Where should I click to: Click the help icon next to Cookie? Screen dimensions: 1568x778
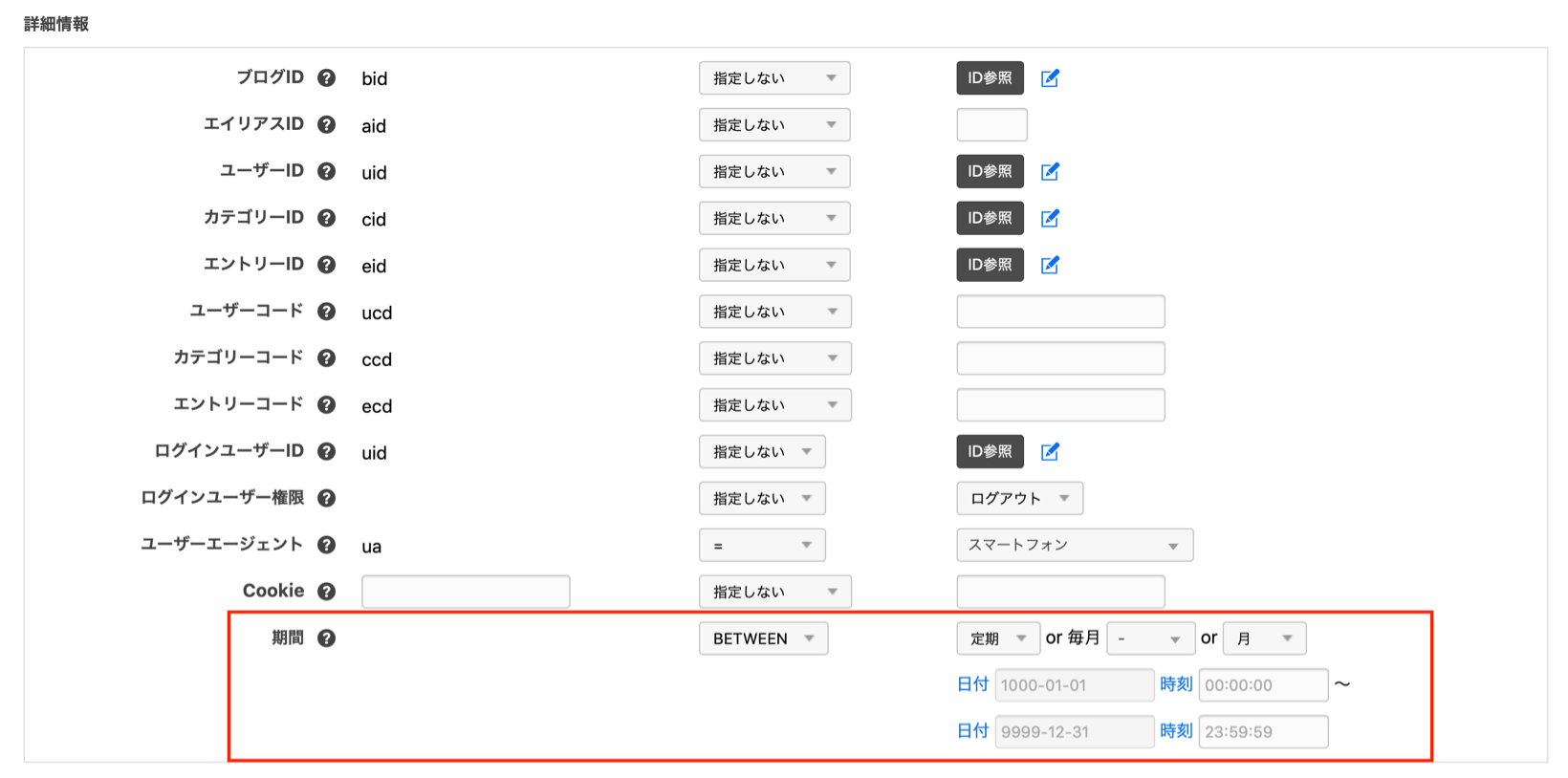click(x=326, y=592)
